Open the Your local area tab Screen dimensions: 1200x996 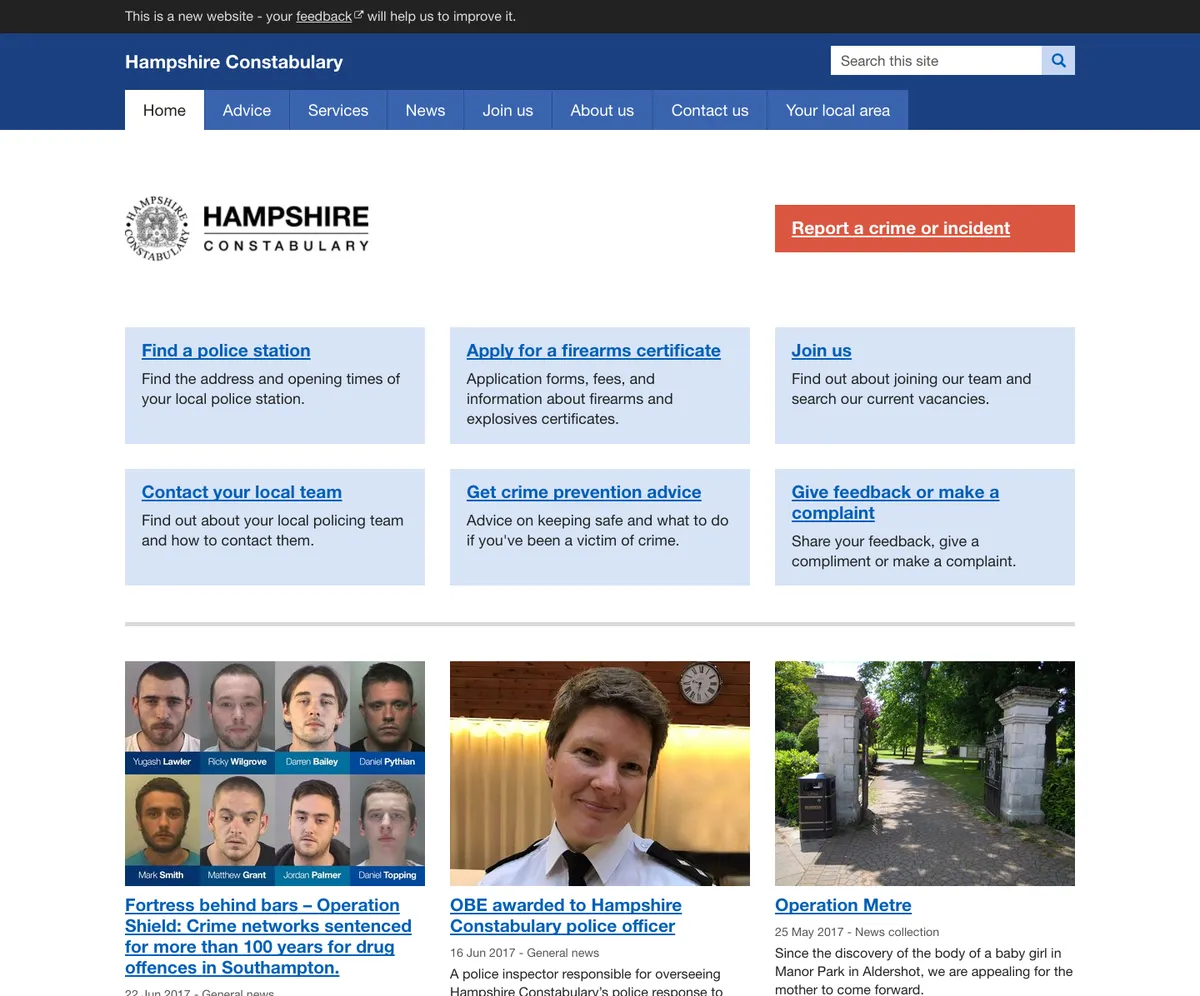tap(838, 110)
